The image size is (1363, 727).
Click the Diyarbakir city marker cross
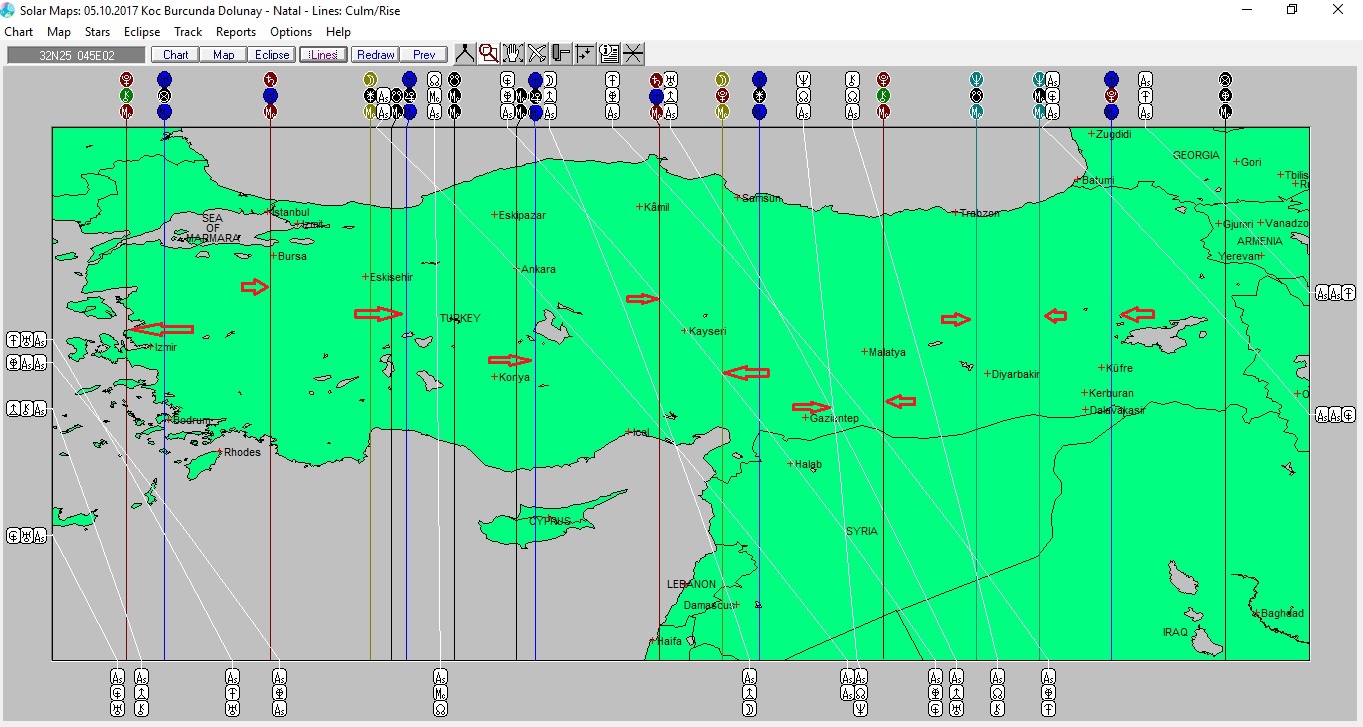tap(987, 374)
